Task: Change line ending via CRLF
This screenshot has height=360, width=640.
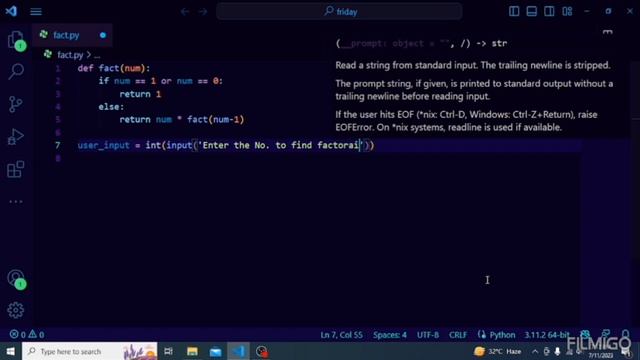Action: coord(458,335)
